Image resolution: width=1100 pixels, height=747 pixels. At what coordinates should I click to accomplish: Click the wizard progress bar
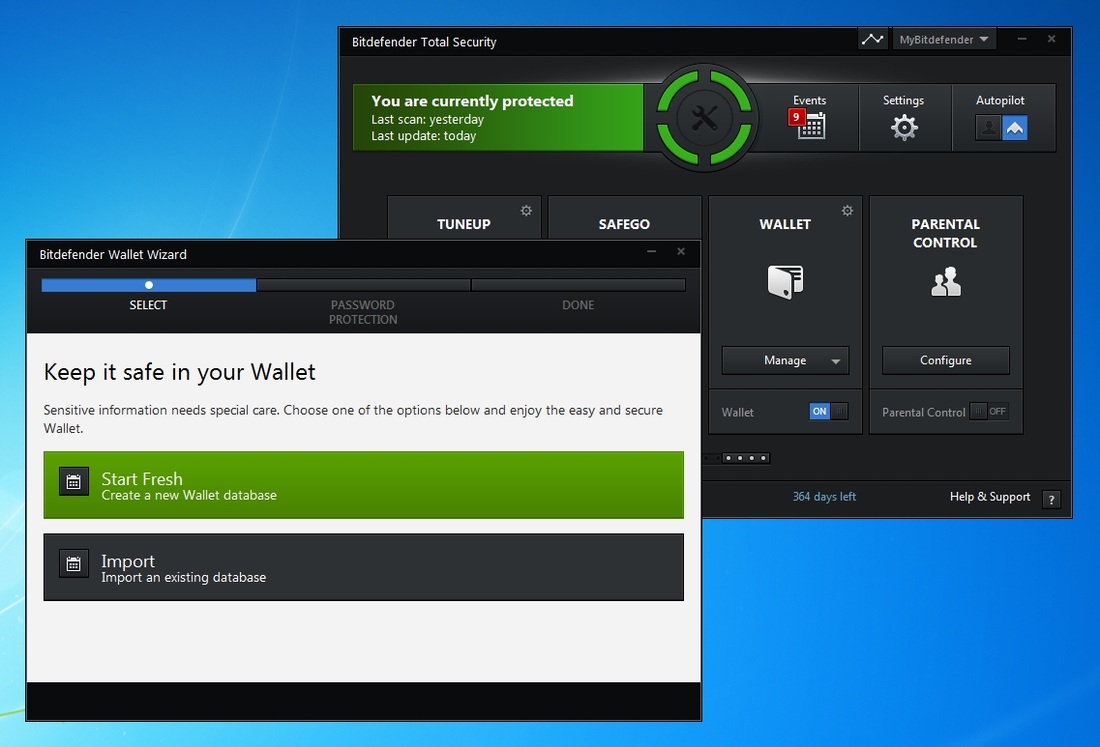point(148,285)
